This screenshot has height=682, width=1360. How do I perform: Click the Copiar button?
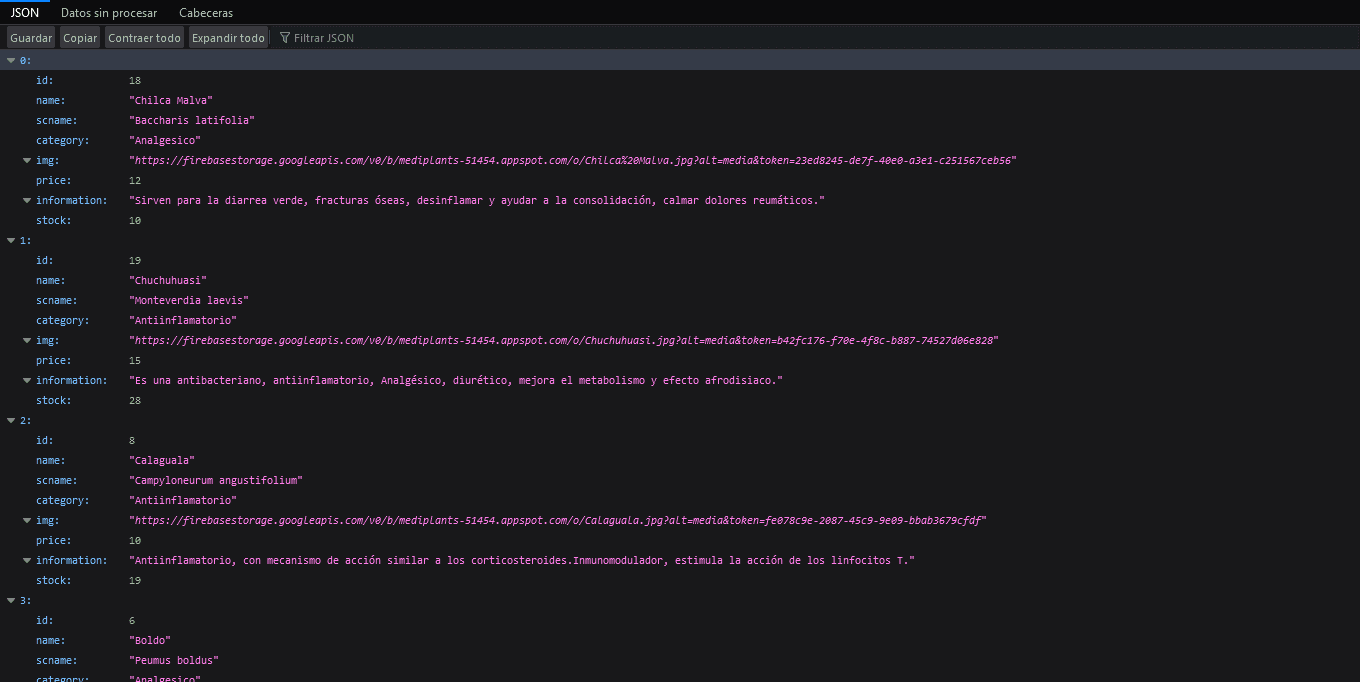point(80,38)
